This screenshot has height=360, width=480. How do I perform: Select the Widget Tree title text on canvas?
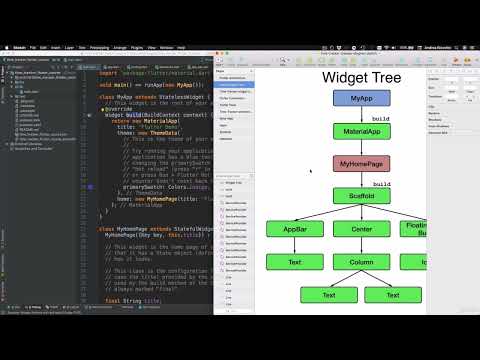362,78
